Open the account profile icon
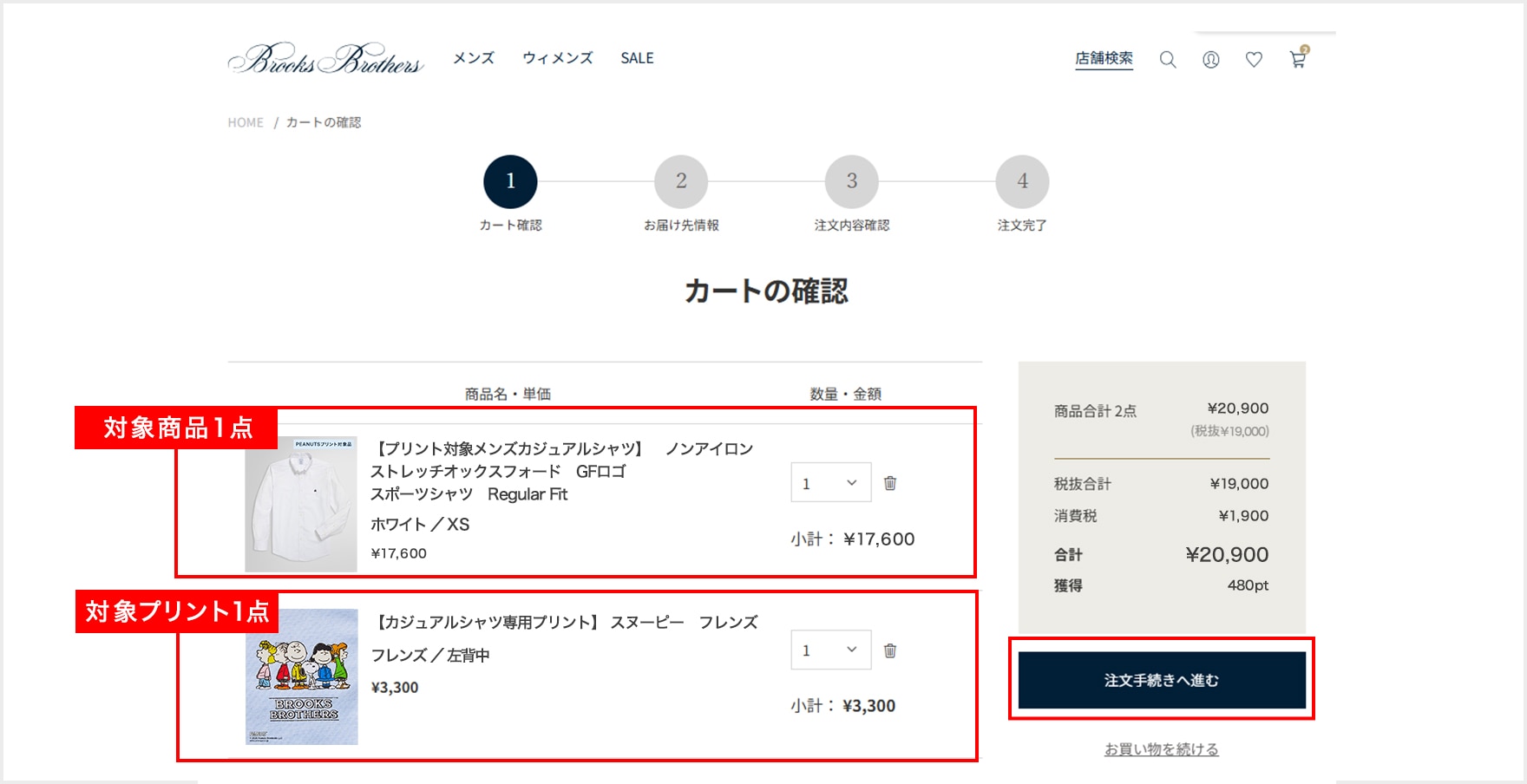This screenshot has height=784, width=1527. (1211, 59)
